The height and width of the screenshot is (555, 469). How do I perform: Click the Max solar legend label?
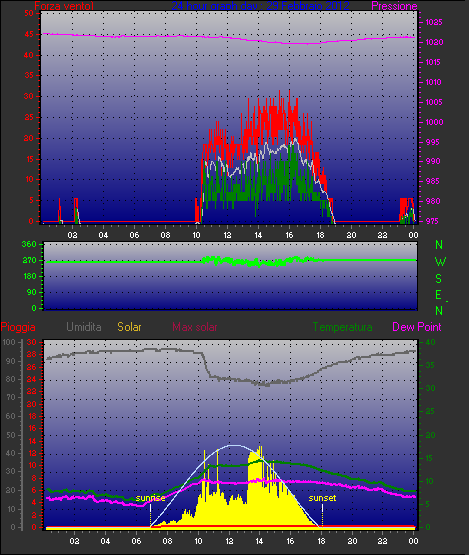[x=195, y=327]
